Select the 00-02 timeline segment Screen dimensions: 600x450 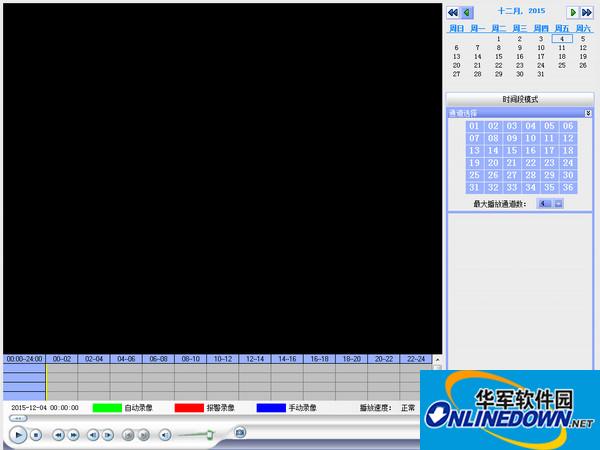62,359
